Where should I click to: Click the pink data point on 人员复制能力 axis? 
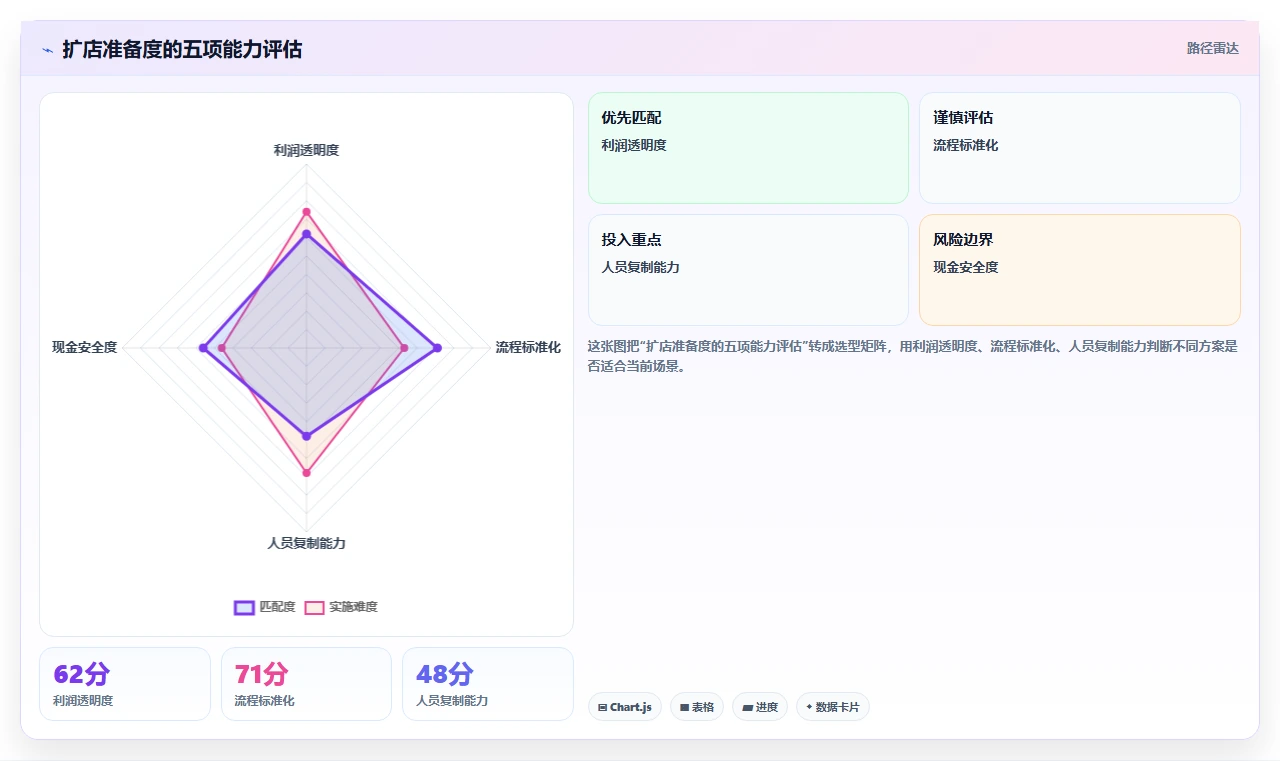[x=307, y=473]
